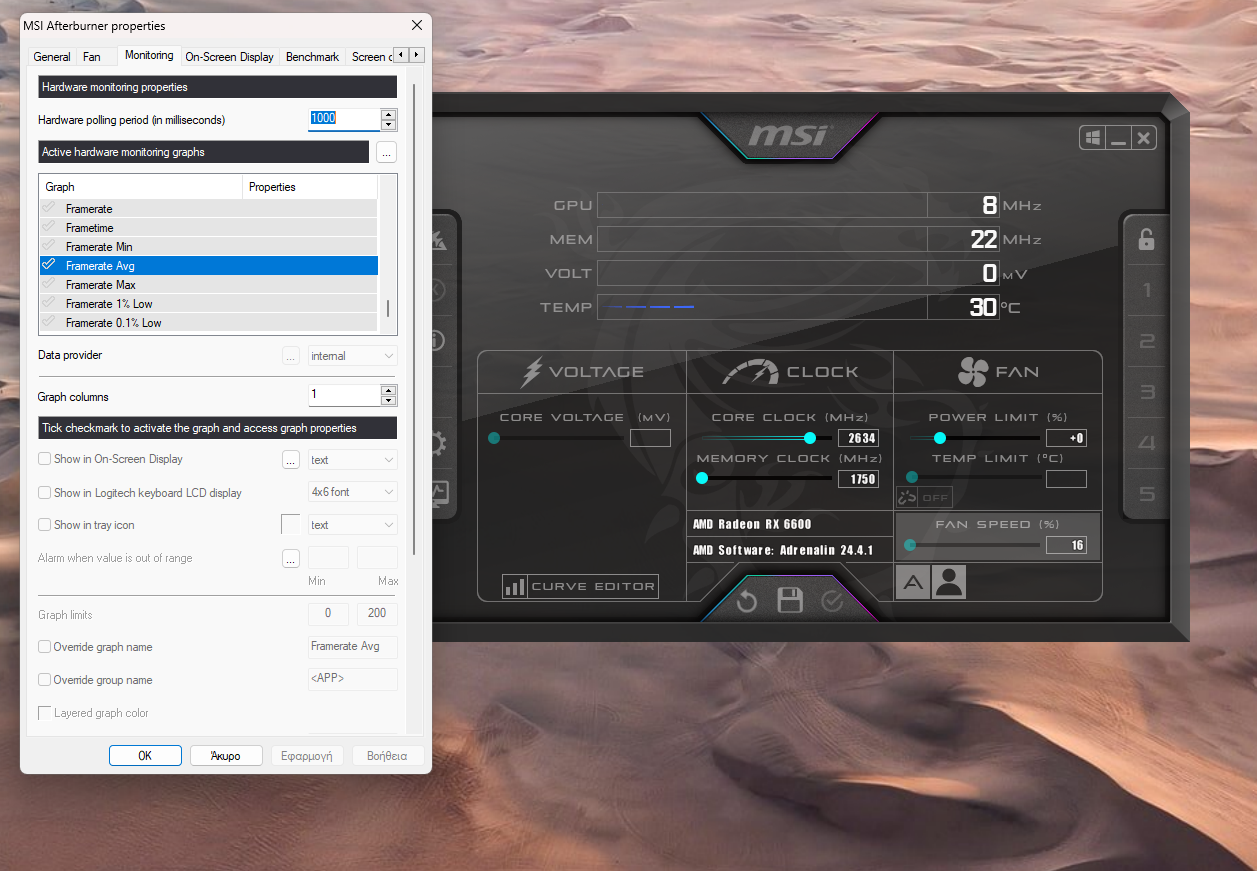The image size is (1257, 871).
Task: Check Override group name option
Action: (44, 680)
